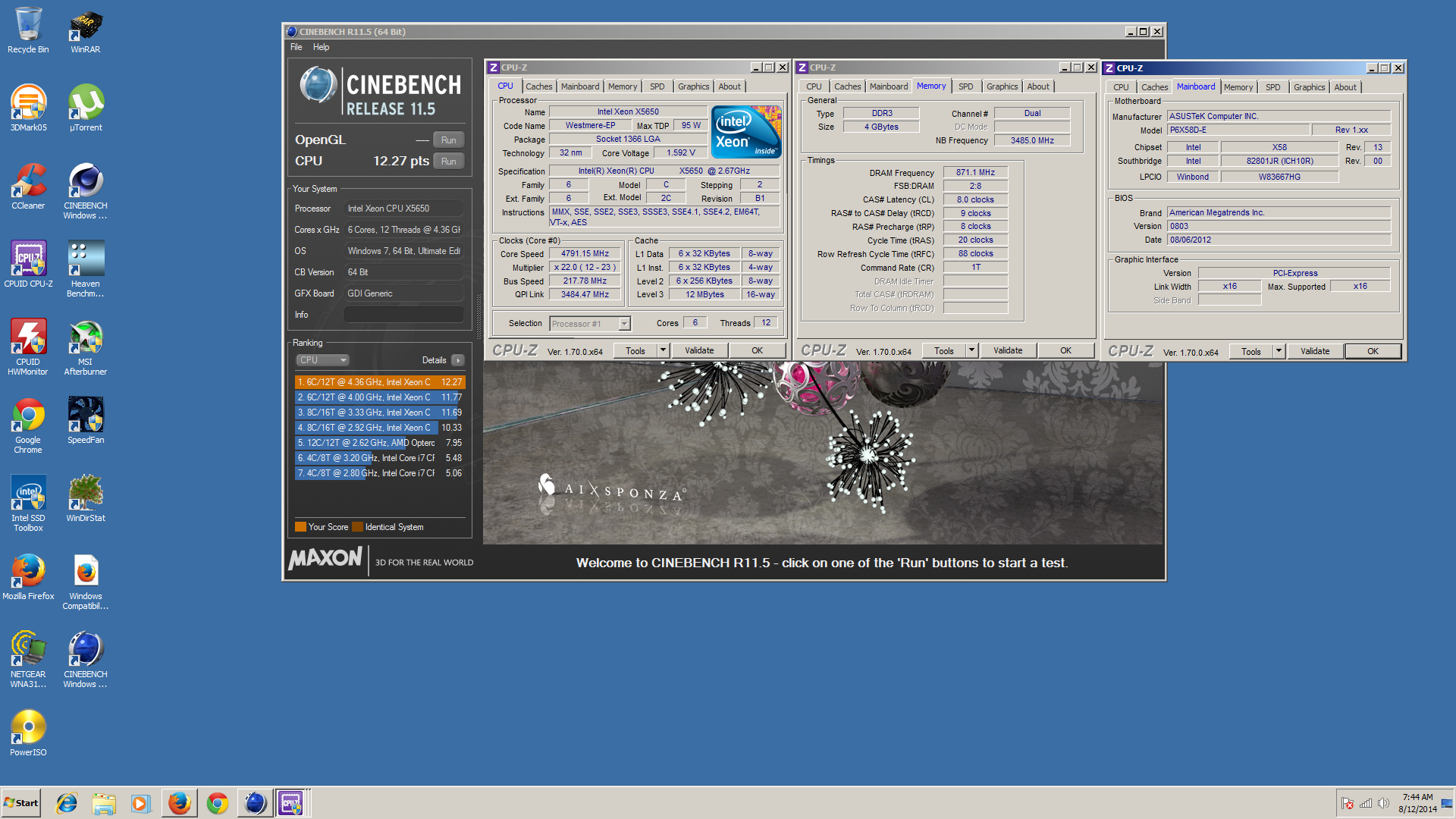Click Validate in Mainboard CPU-Z window
This screenshot has width=1456, height=819.
(1315, 352)
